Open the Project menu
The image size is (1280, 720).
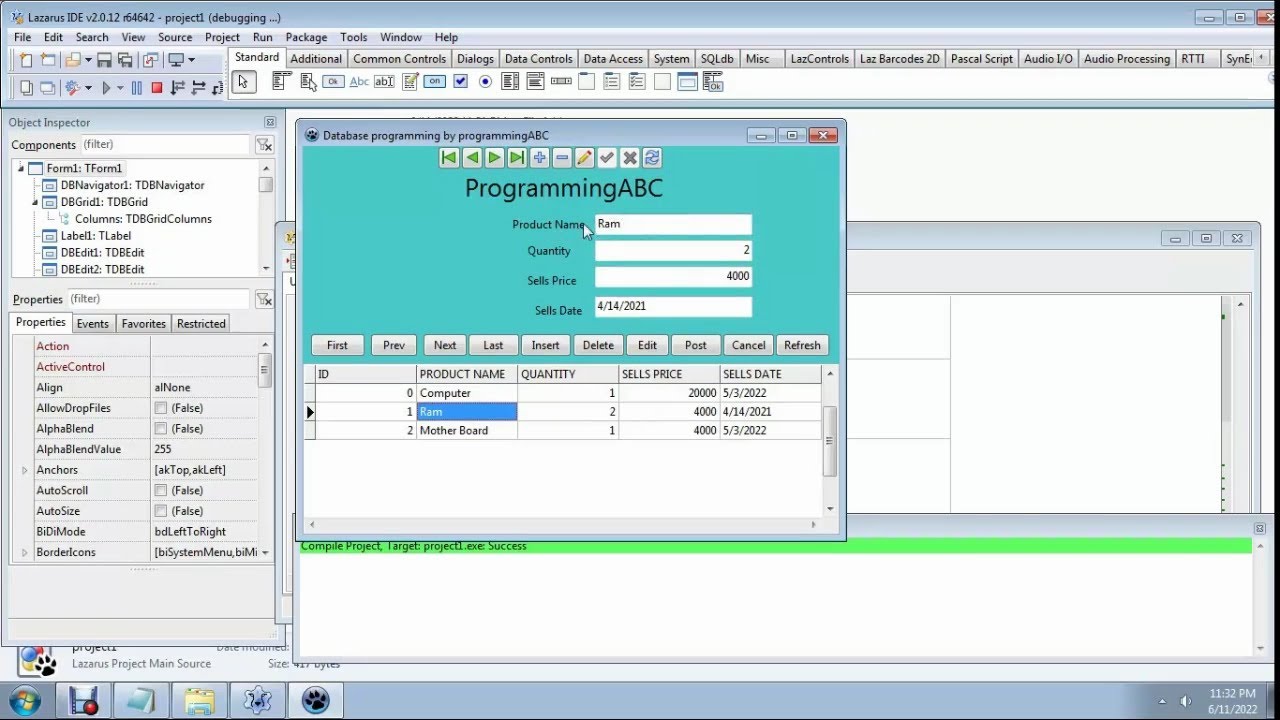pyautogui.click(x=222, y=37)
